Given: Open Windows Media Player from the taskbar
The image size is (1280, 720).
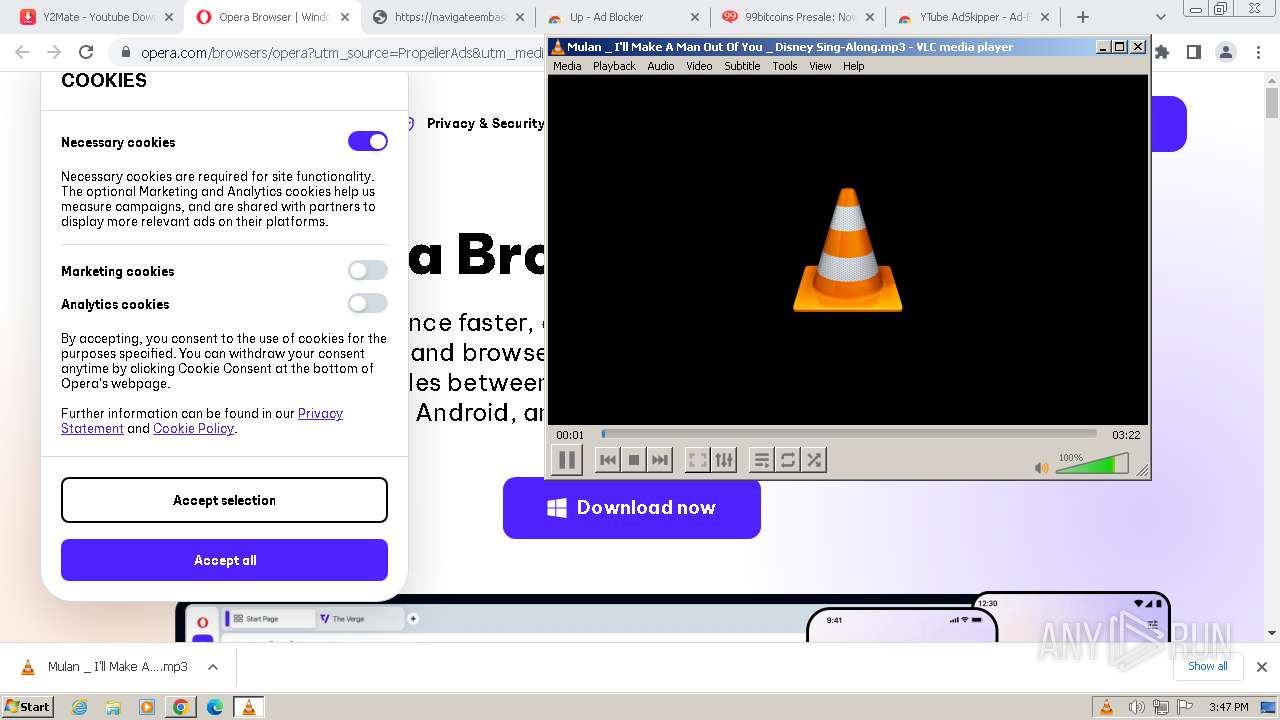Looking at the screenshot, I should click(147, 707).
